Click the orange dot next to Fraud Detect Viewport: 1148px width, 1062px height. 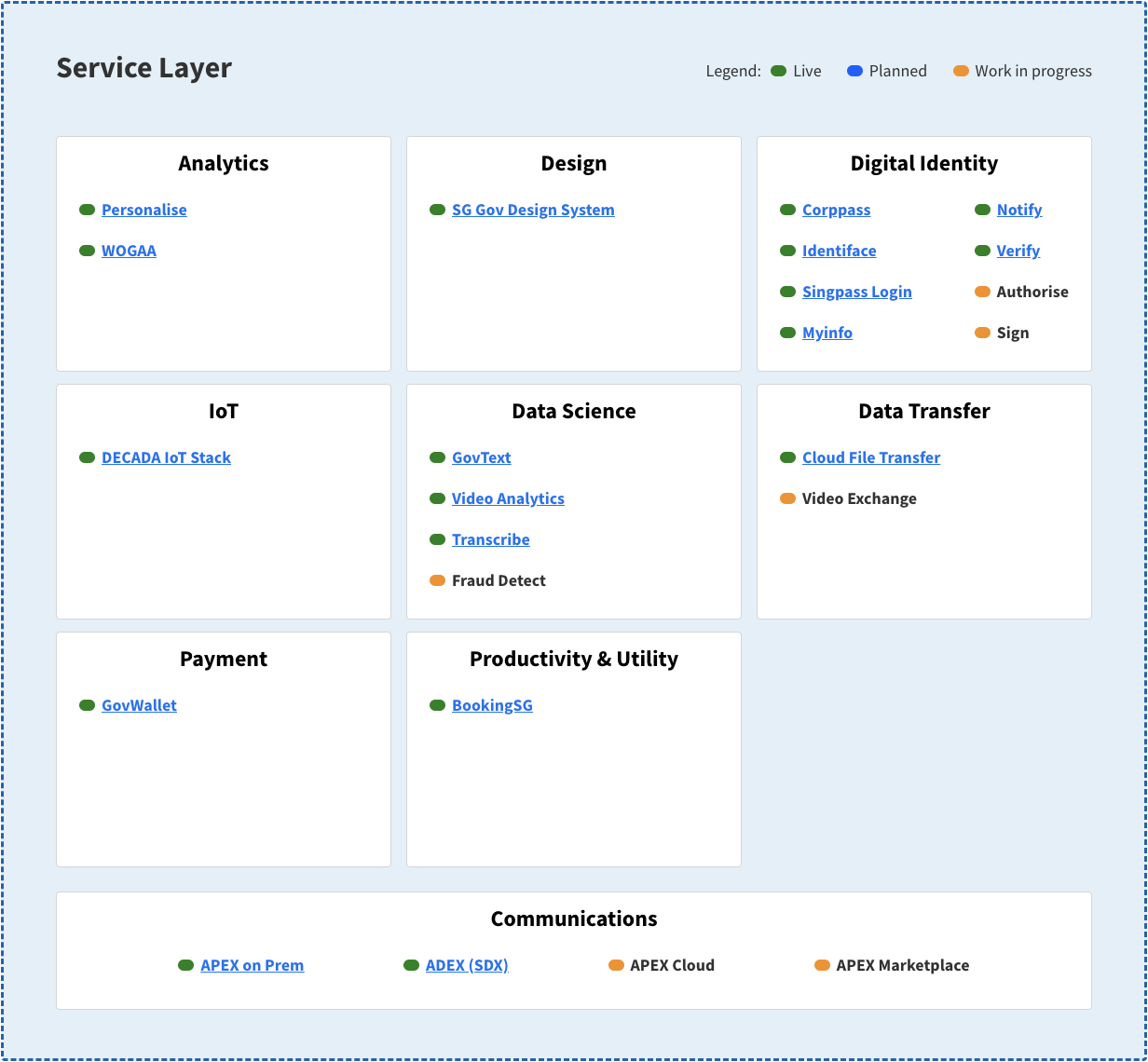pyautogui.click(x=437, y=580)
